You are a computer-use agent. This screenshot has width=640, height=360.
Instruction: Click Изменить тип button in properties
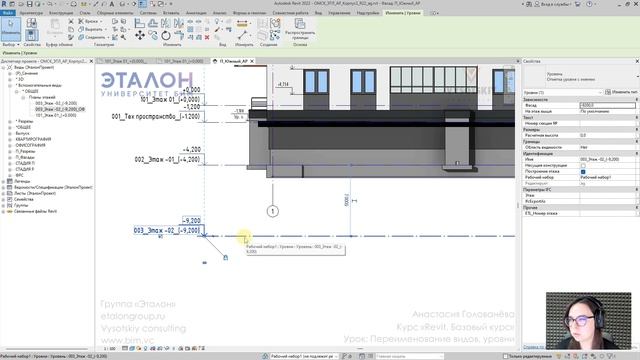[x=622, y=92]
